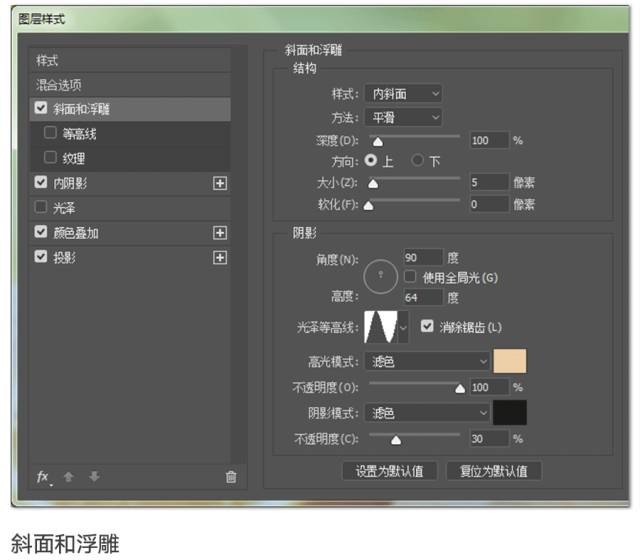Open the 纹理 sub-entry settings
Viewport: 640px width, 560px height.
click(130, 158)
